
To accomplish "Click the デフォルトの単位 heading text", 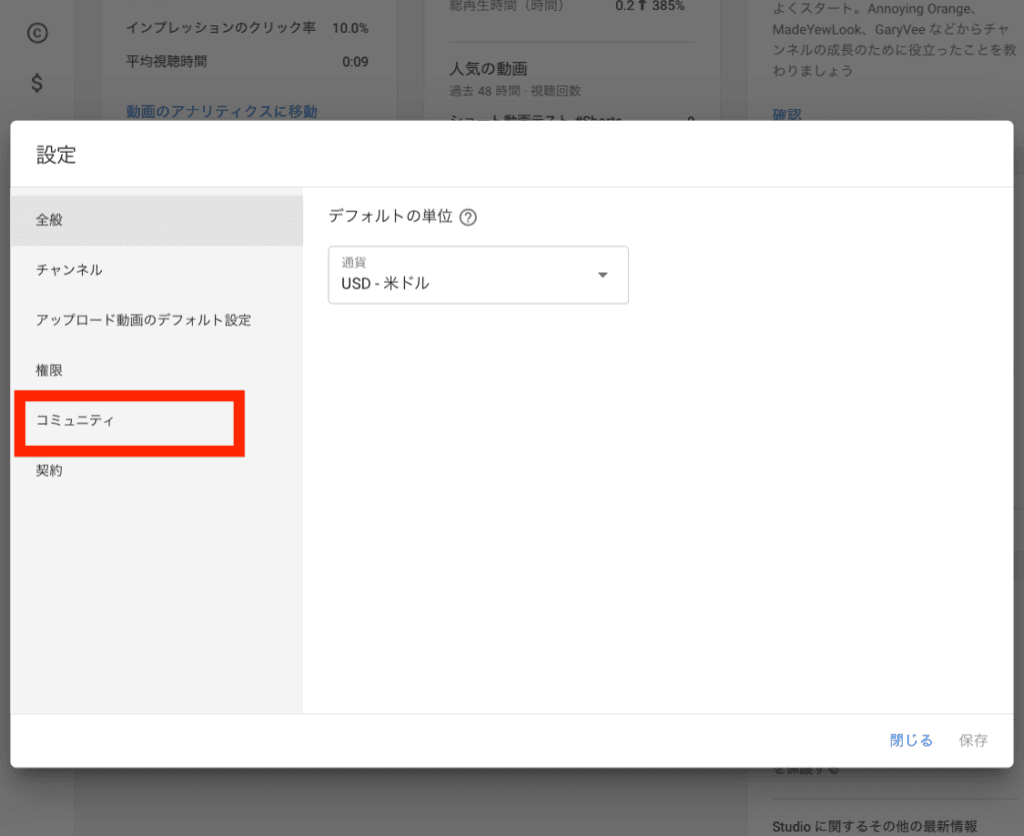I will tap(390, 216).
